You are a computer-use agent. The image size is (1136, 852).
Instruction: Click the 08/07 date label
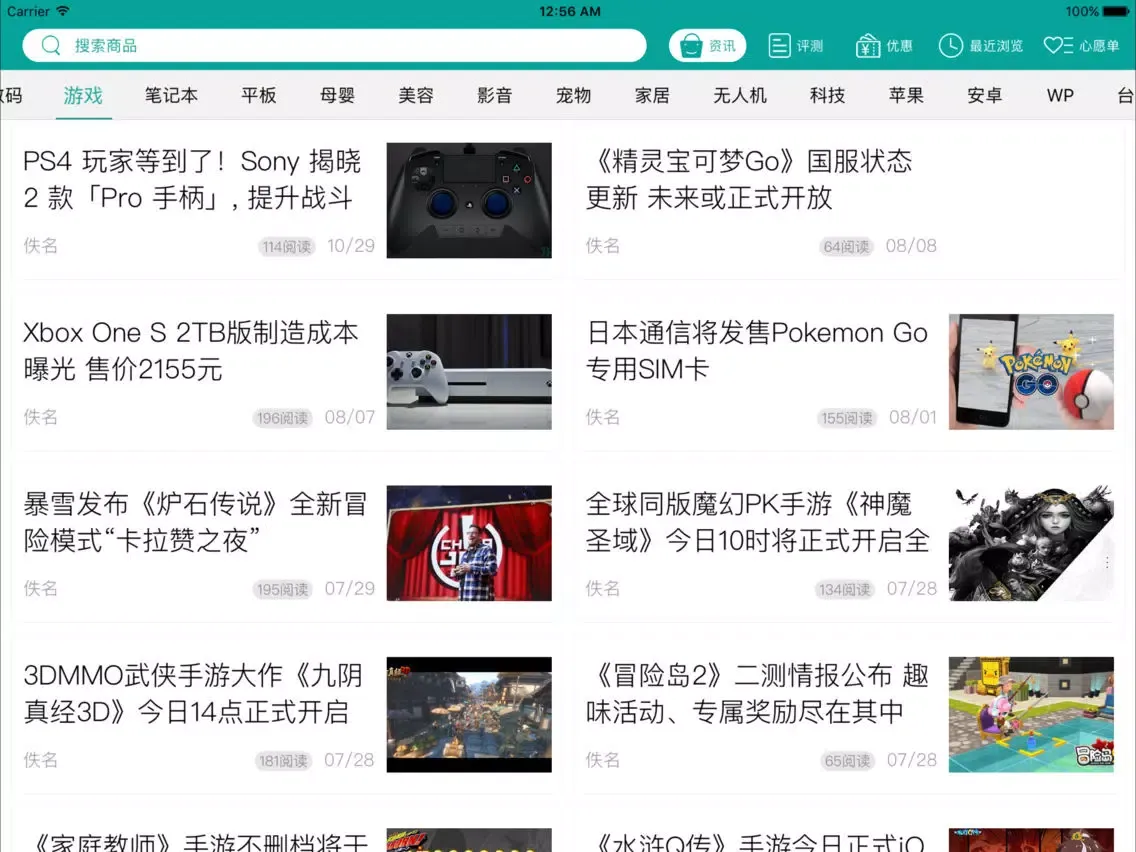(350, 417)
